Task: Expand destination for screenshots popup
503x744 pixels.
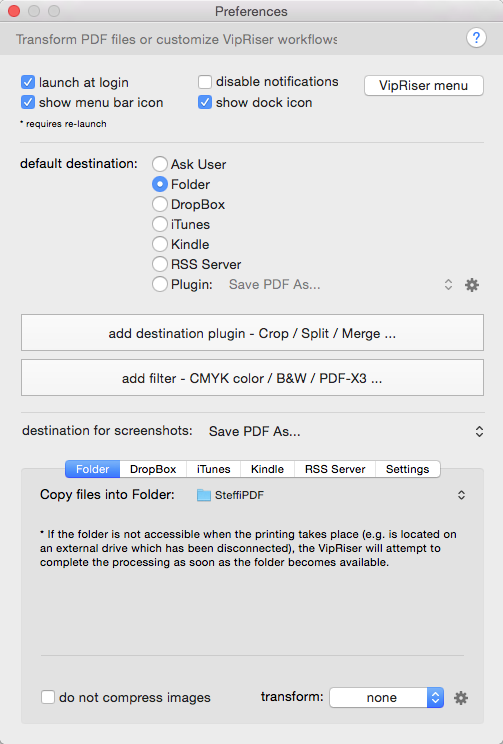Action: pyautogui.click(x=346, y=431)
